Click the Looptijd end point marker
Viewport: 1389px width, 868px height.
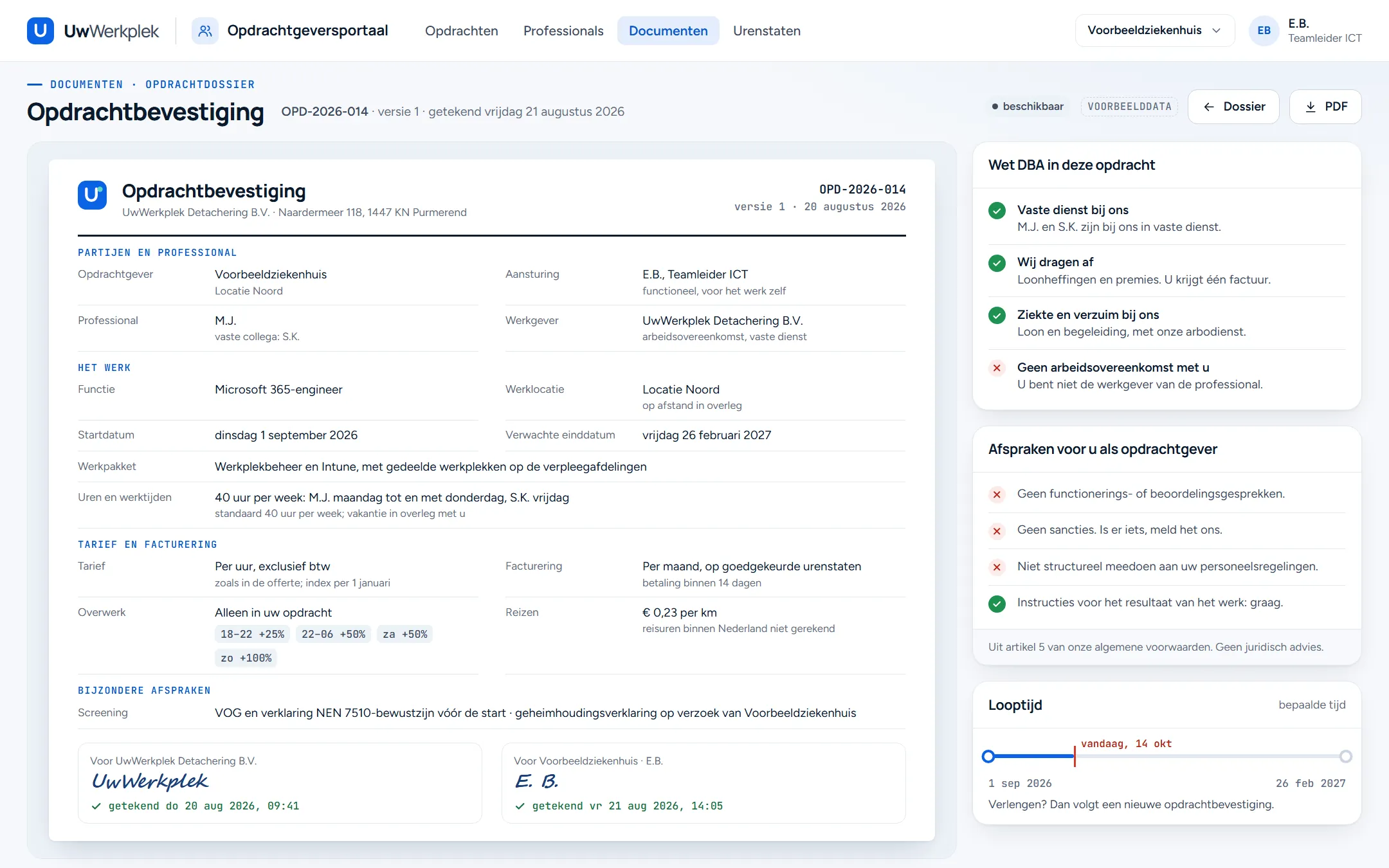click(1345, 757)
